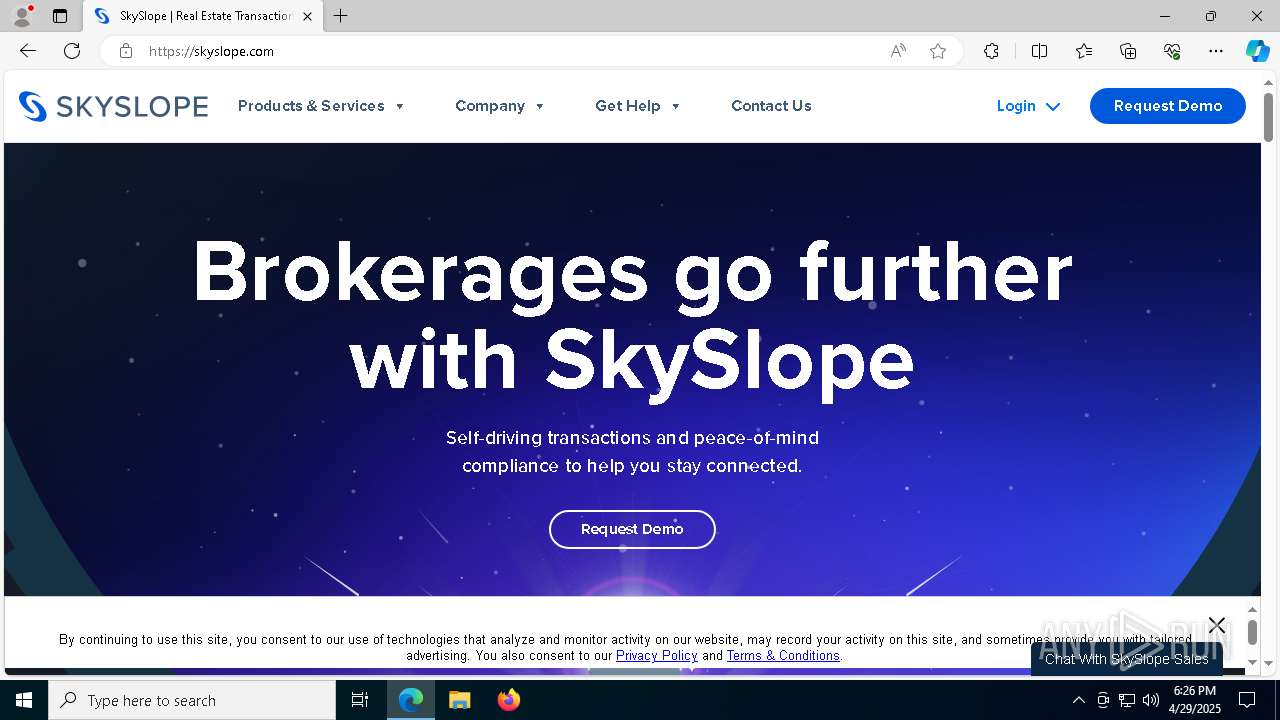Launch Firefox from the taskbar
Image resolution: width=1280 pixels, height=720 pixels.
click(x=509, y=700)
